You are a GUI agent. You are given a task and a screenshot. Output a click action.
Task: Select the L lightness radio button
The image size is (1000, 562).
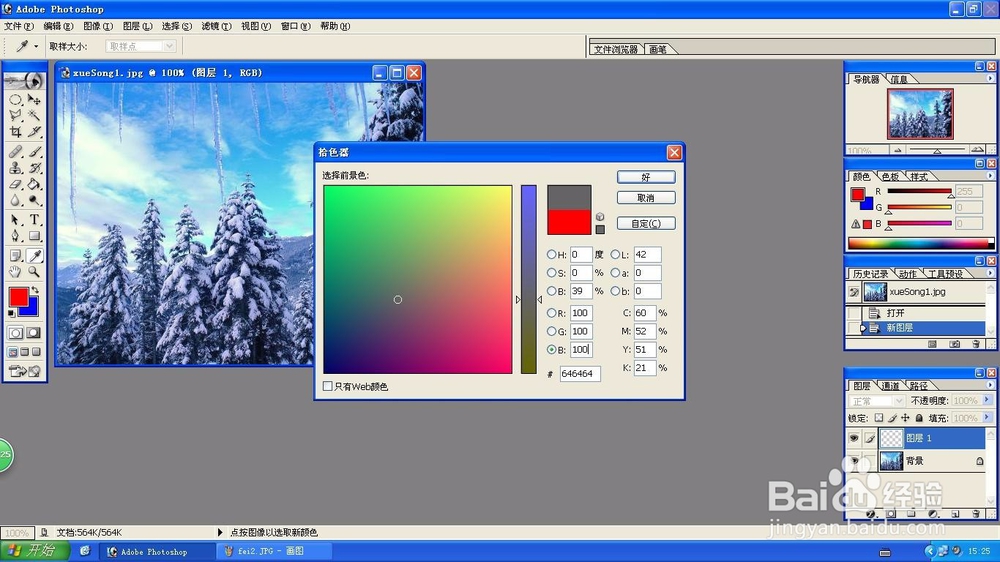tap(615, 255)
